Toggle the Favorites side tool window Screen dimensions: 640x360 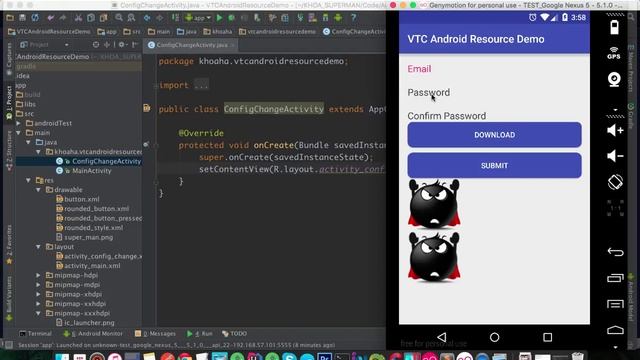(9, 244)
